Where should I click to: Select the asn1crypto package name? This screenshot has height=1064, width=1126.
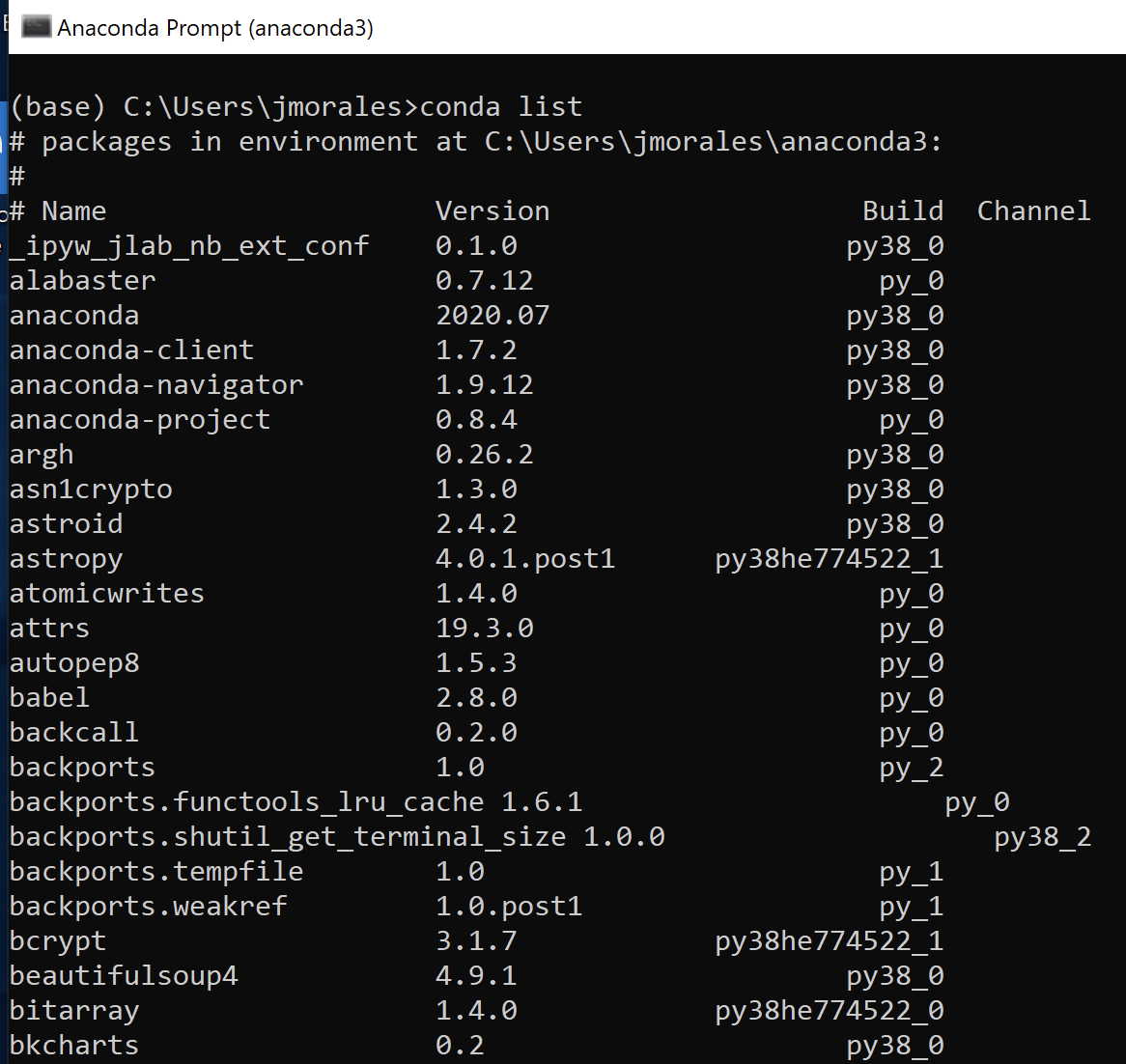pos(91,489)
